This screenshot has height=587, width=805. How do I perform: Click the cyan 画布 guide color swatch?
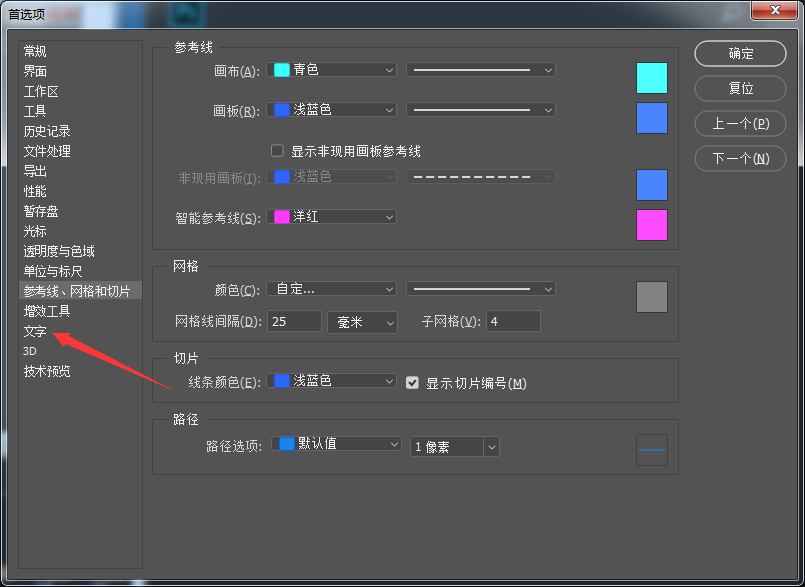[x=651, y=78]
